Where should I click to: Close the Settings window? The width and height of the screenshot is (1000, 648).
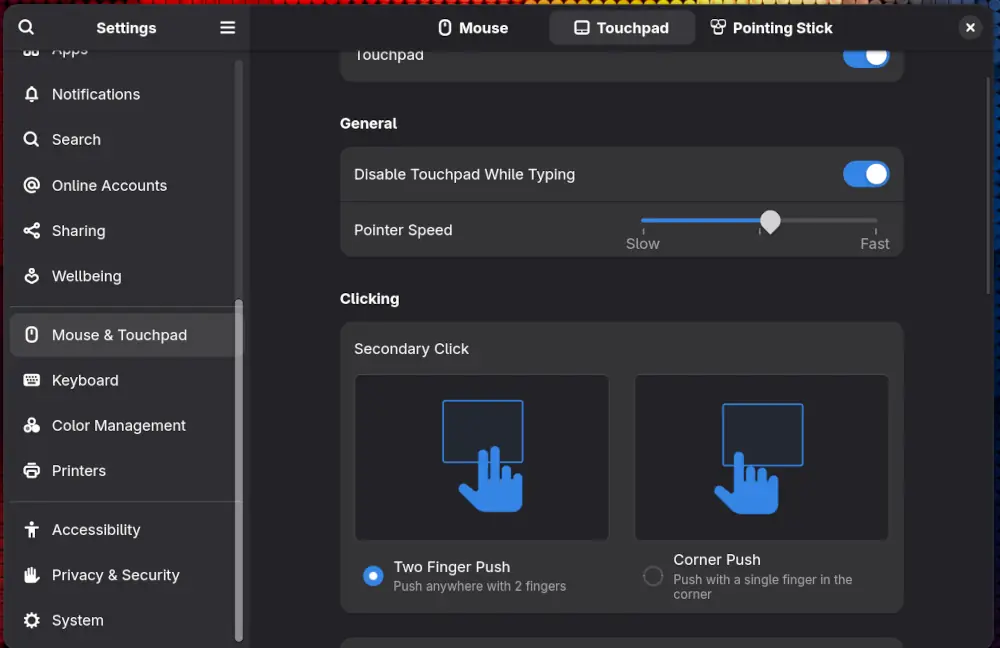[970, 27]
